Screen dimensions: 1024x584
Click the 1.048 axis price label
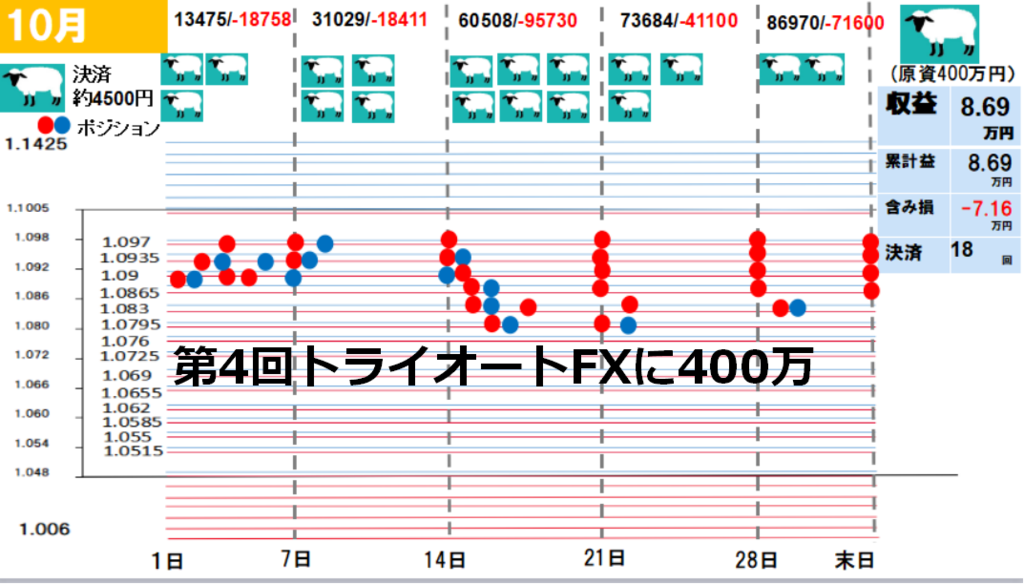point(32,472)
